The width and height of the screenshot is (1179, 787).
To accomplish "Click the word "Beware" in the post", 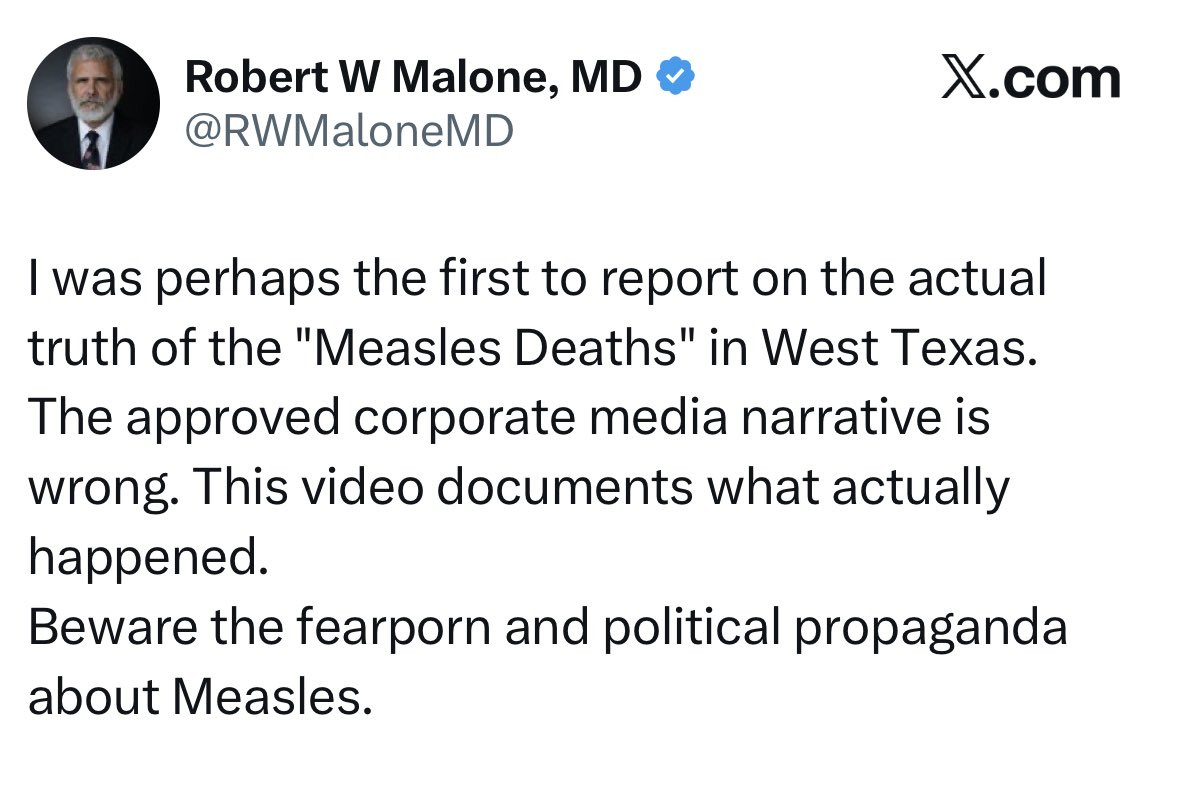I will click(113, 627).
